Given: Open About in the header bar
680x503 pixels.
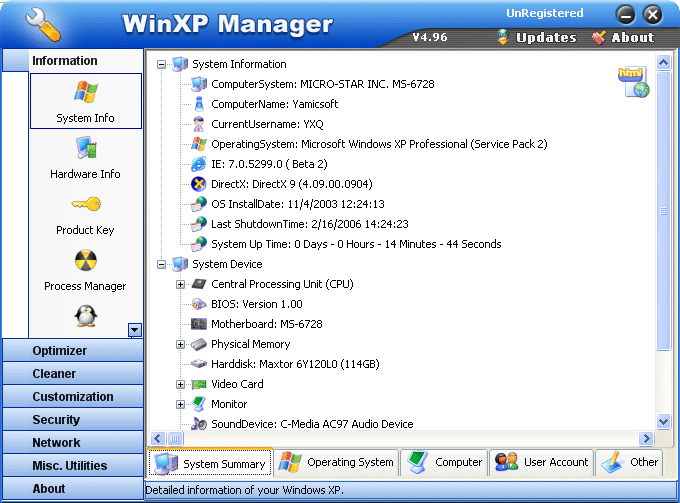Looking at the screenshot, I should pos(623,38).
